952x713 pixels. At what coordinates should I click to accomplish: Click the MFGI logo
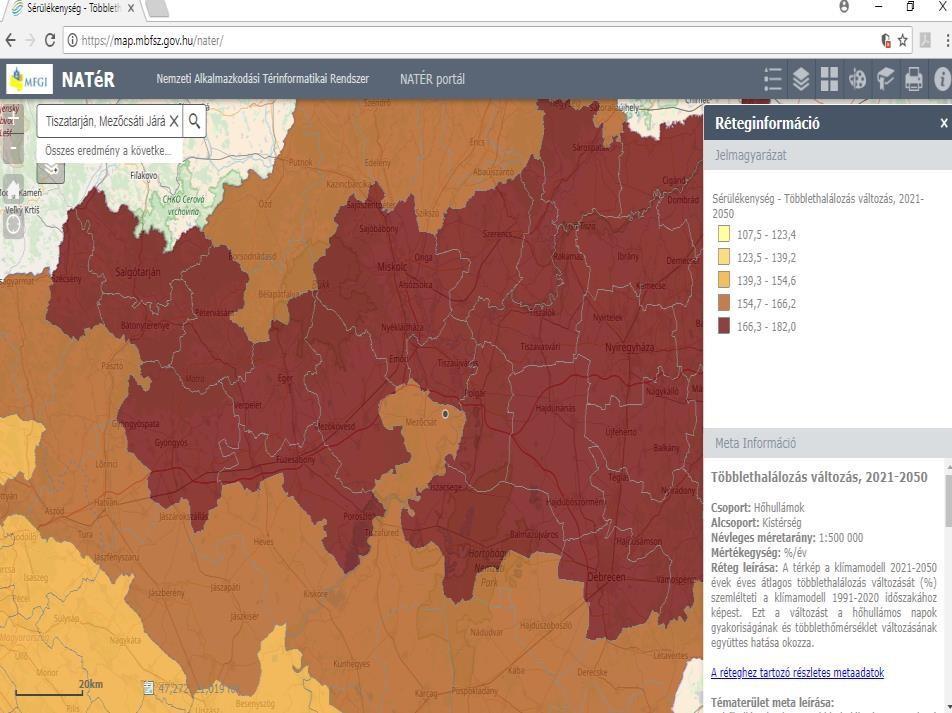(29, 79)
